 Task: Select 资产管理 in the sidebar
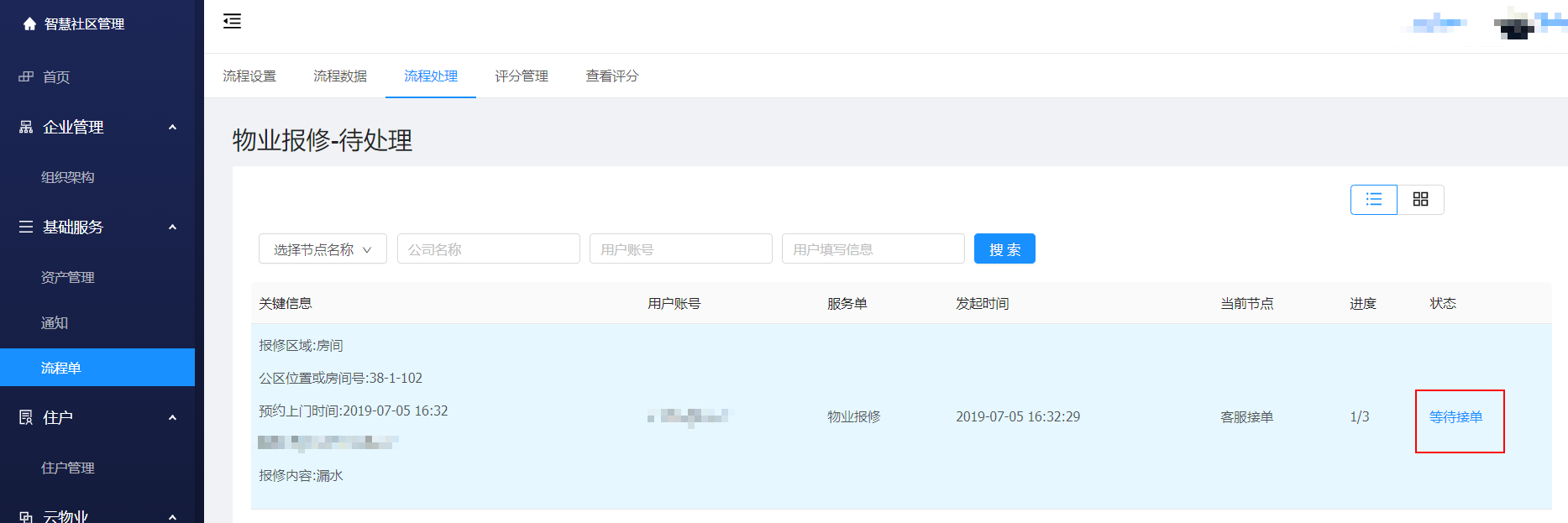tap(68, 278)
